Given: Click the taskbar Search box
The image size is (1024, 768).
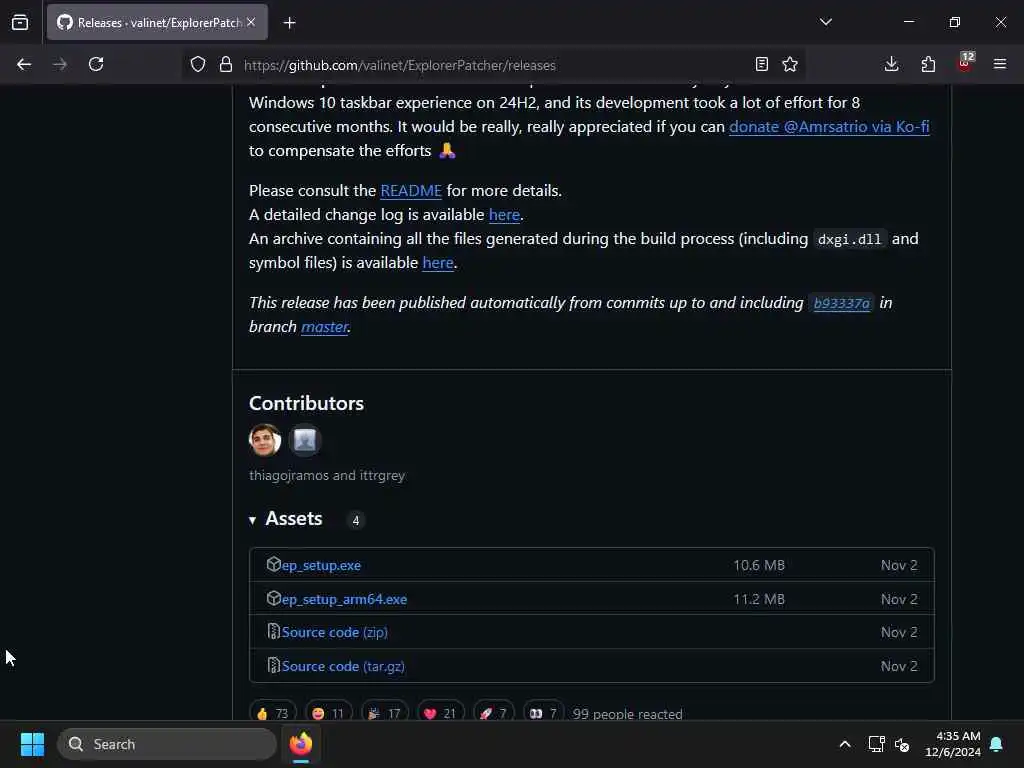Looking at the screenshot, I should 167,744.
